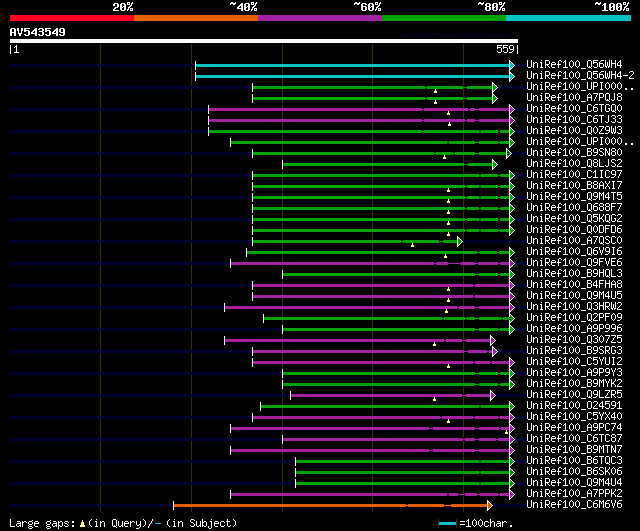Select the UniRef100_Q0DFD6 label
Viewport: 640px width, 531px height.
point(574,230)
